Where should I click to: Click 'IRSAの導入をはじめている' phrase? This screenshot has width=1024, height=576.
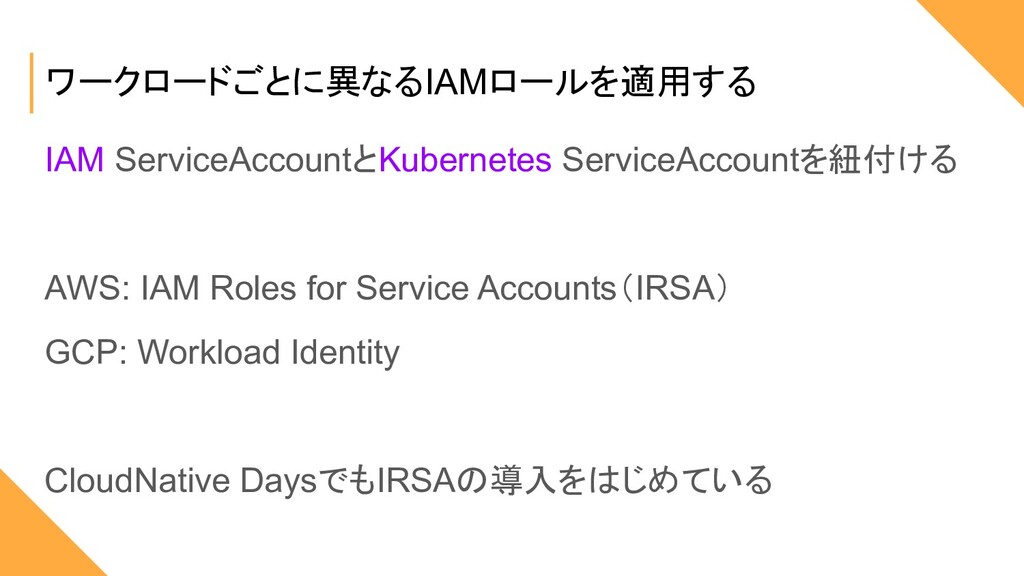click(x=575, y=481)
